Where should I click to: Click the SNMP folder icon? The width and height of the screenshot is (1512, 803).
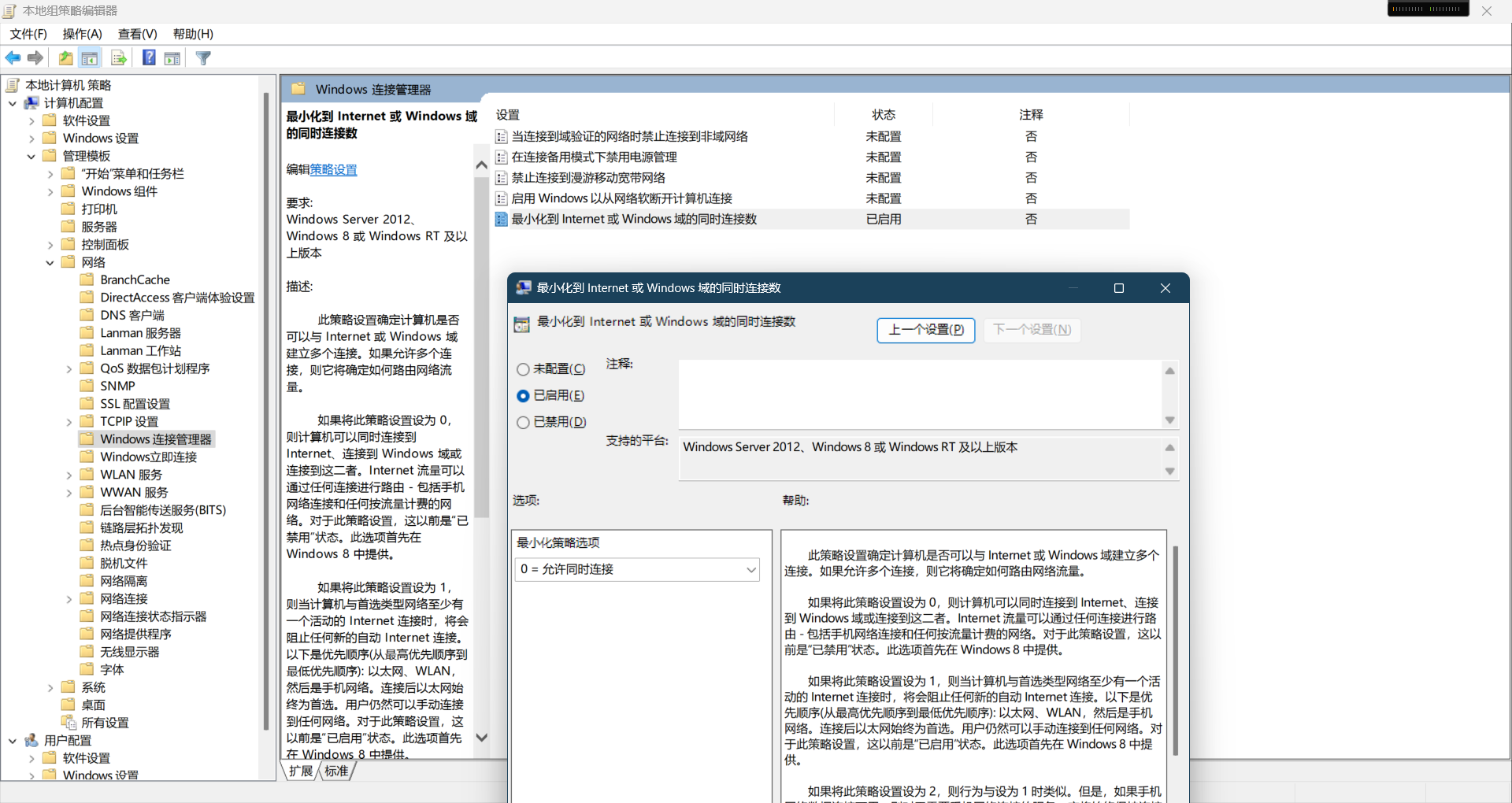(87, 387)
